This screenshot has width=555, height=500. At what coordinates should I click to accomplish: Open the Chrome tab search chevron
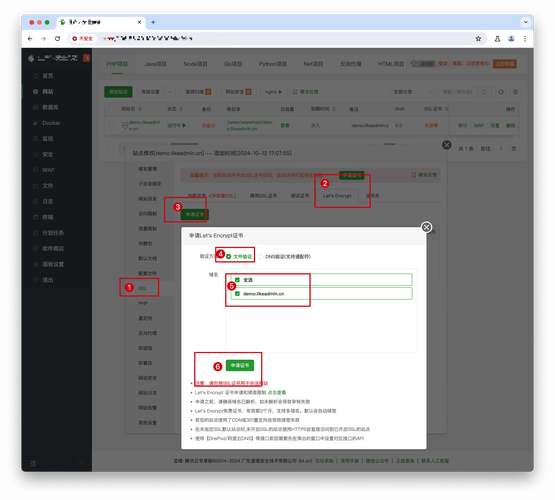click(526, 22)
